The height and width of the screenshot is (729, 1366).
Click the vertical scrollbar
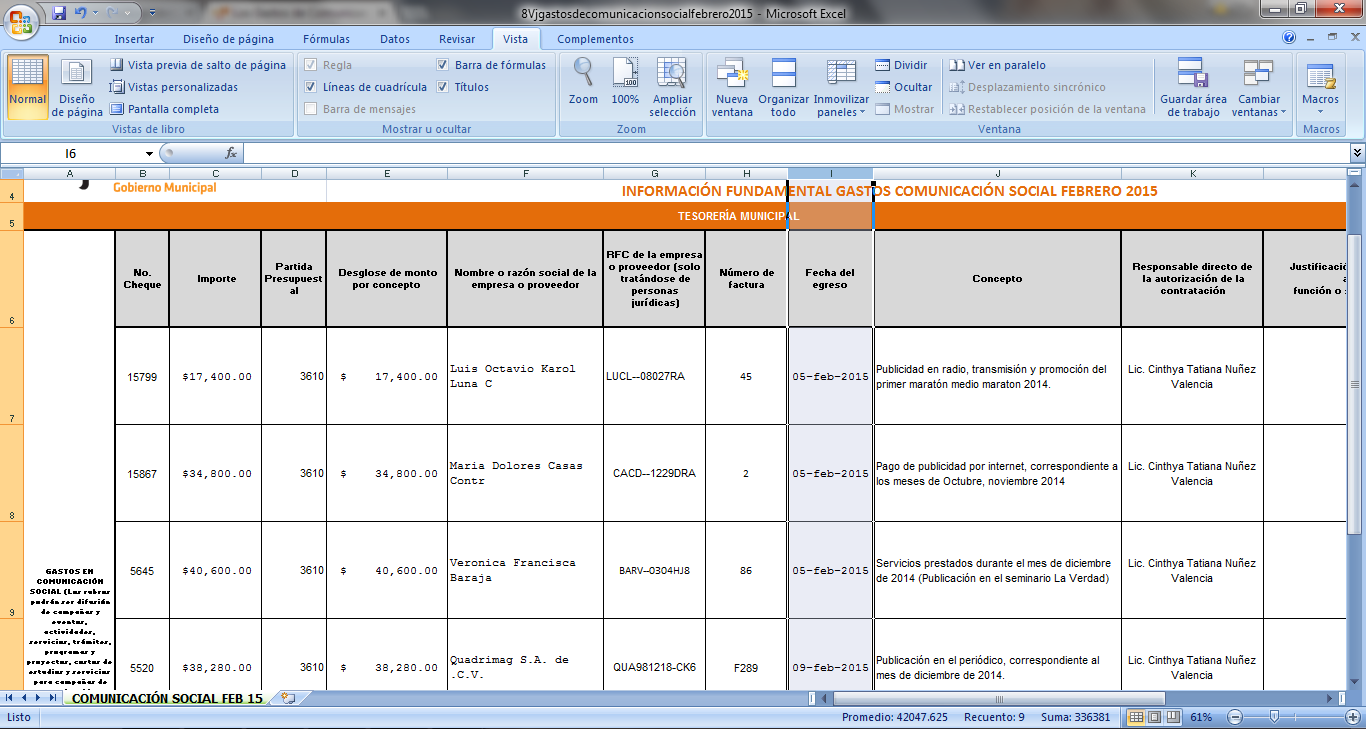[1356, 385]
